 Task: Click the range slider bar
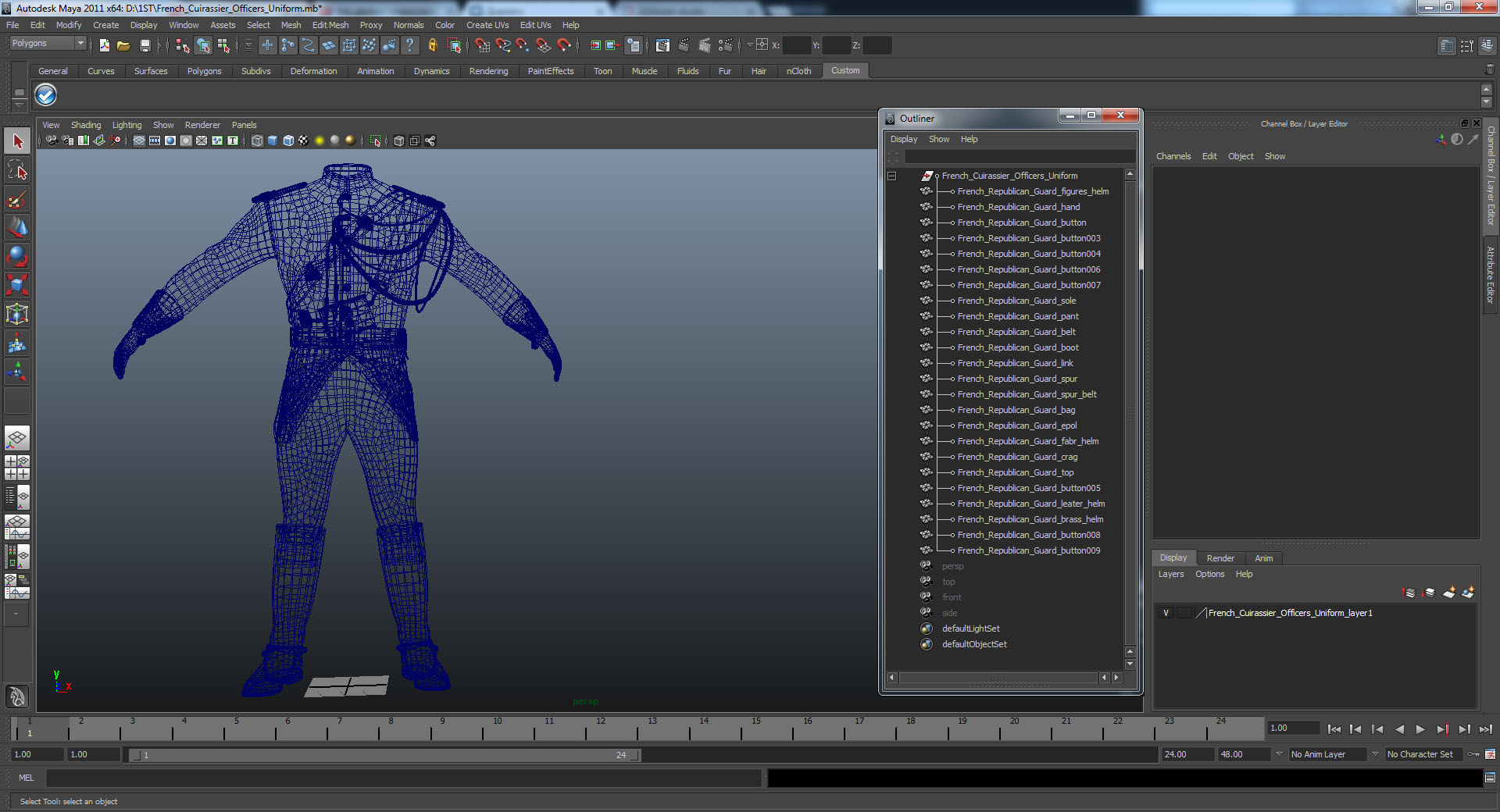point(385,755)
